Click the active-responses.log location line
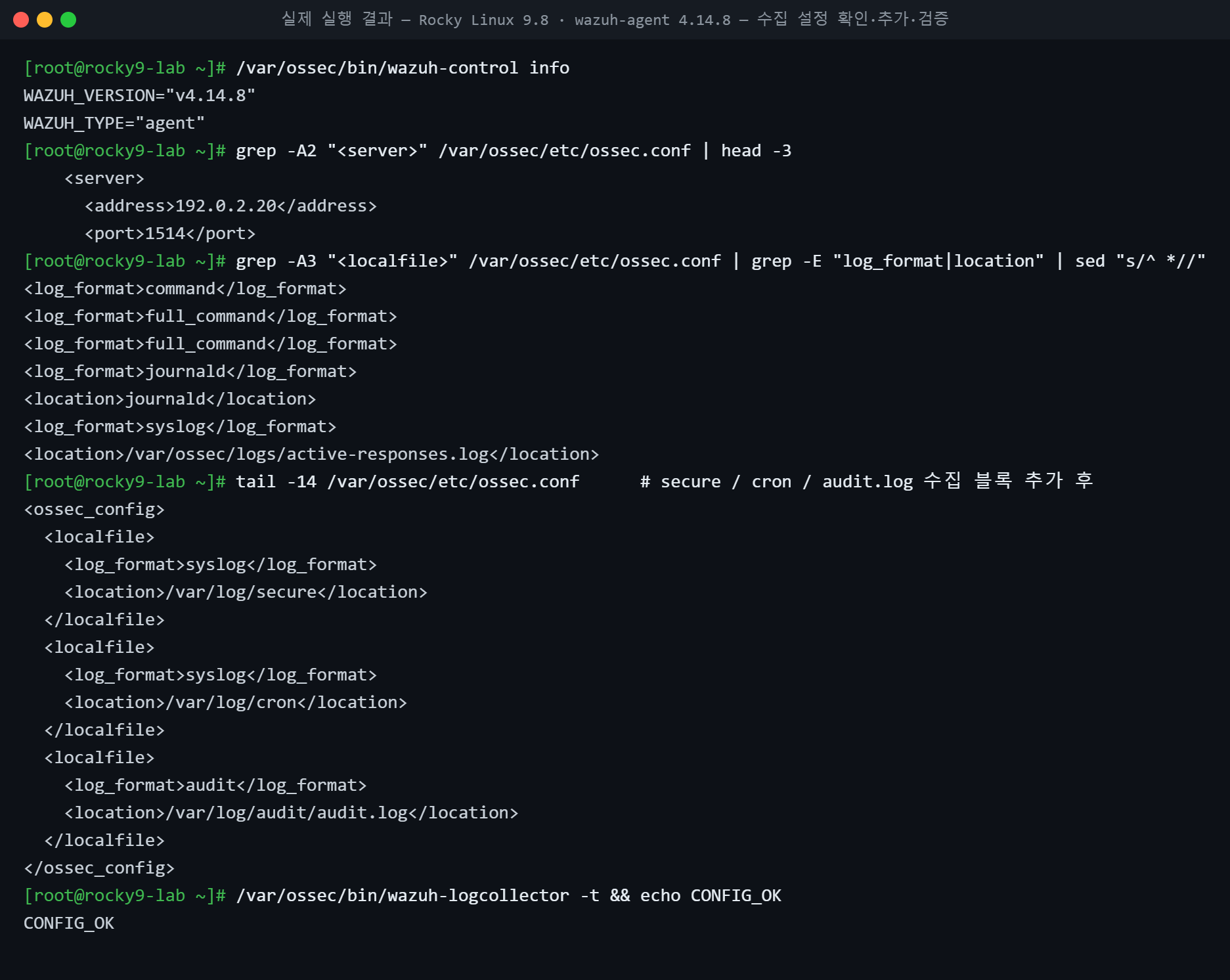Screen dimensions: 1230x980 [x=311, y=454]
